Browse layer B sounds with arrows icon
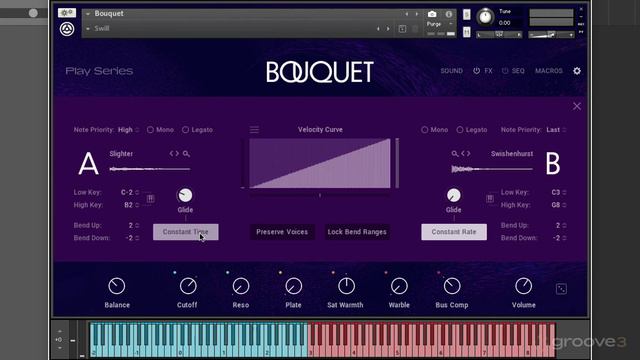This screenshot has height=360, width=640. click(466, 154)
